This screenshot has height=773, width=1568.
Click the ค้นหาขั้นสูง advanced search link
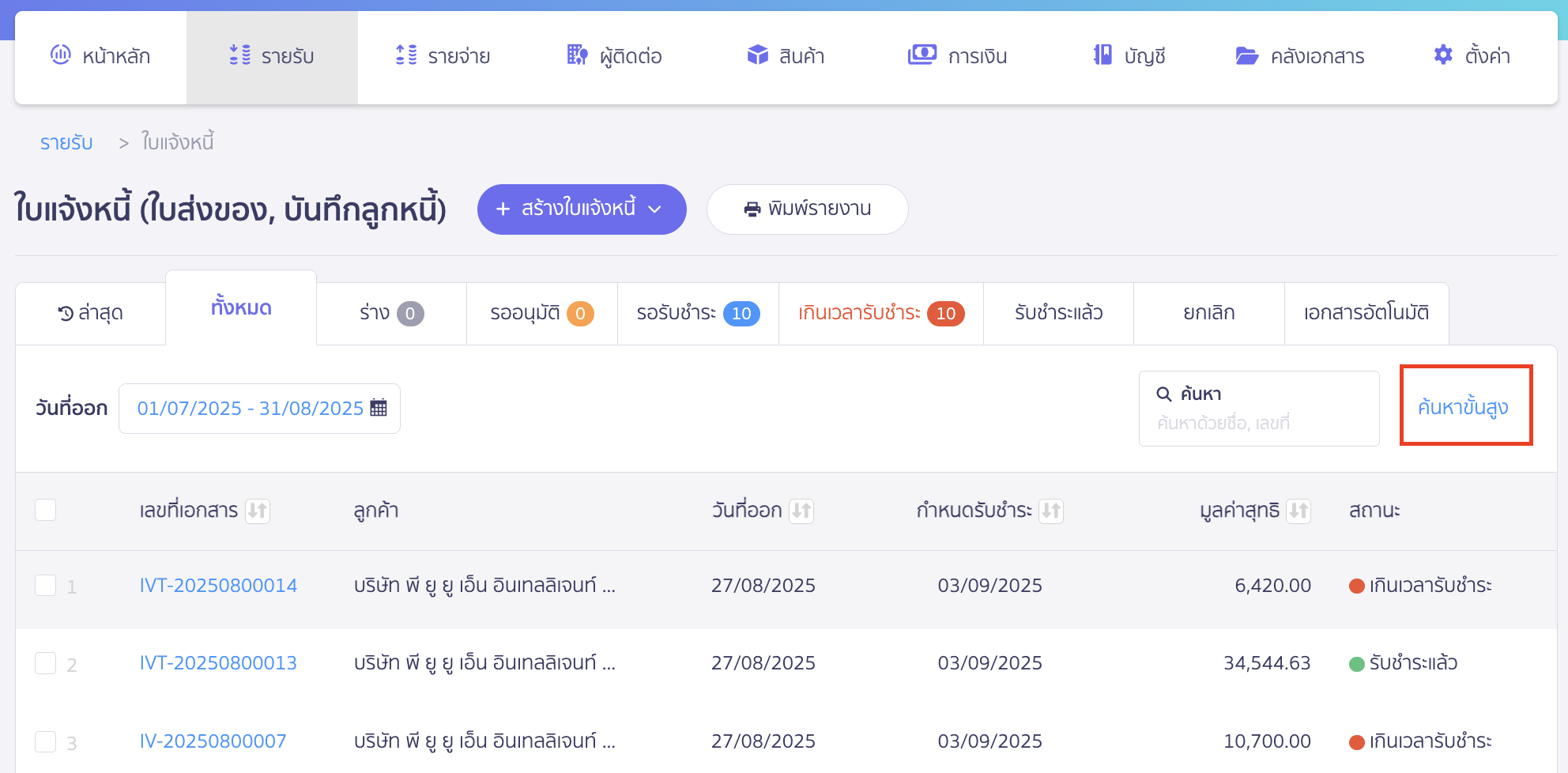1464,407
